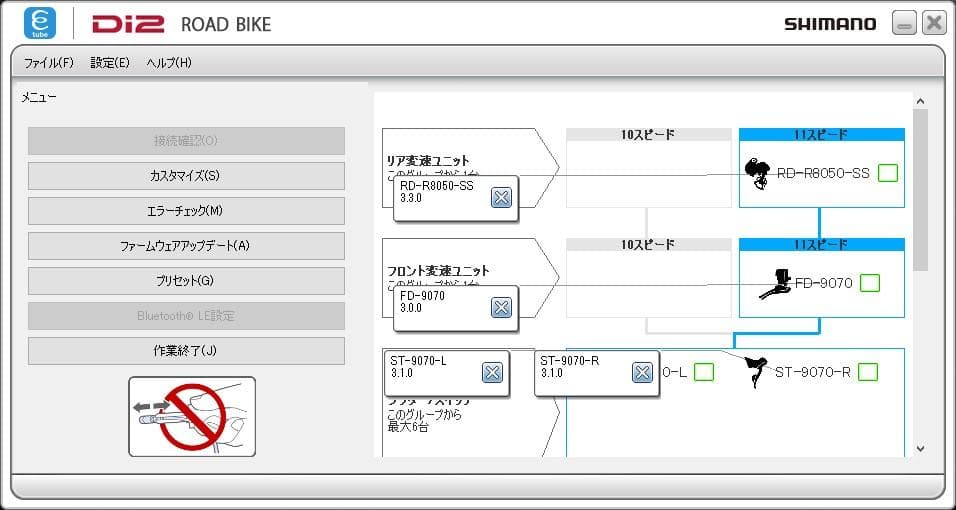The height and width of the screenshot is (510, 956).
Task: Select the front 11スピード header
Action: coord(822,245)
